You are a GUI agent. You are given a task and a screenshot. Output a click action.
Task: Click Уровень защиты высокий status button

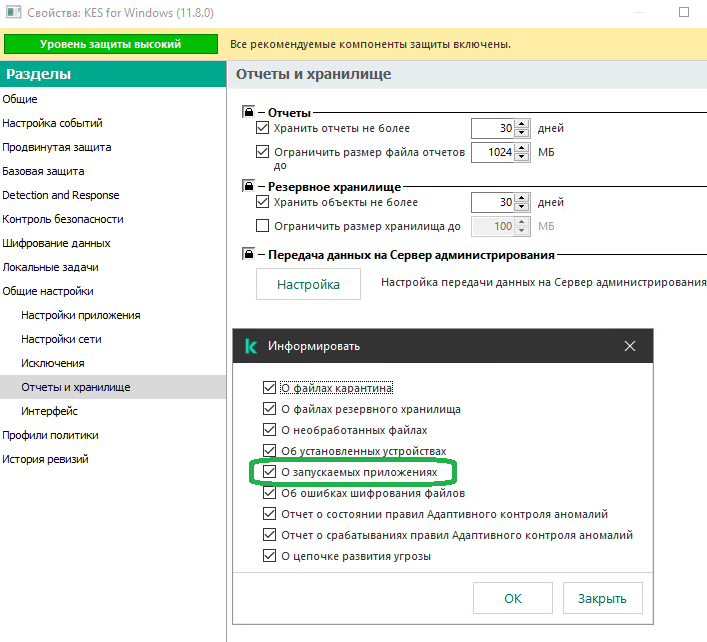(x=110, y=44)
